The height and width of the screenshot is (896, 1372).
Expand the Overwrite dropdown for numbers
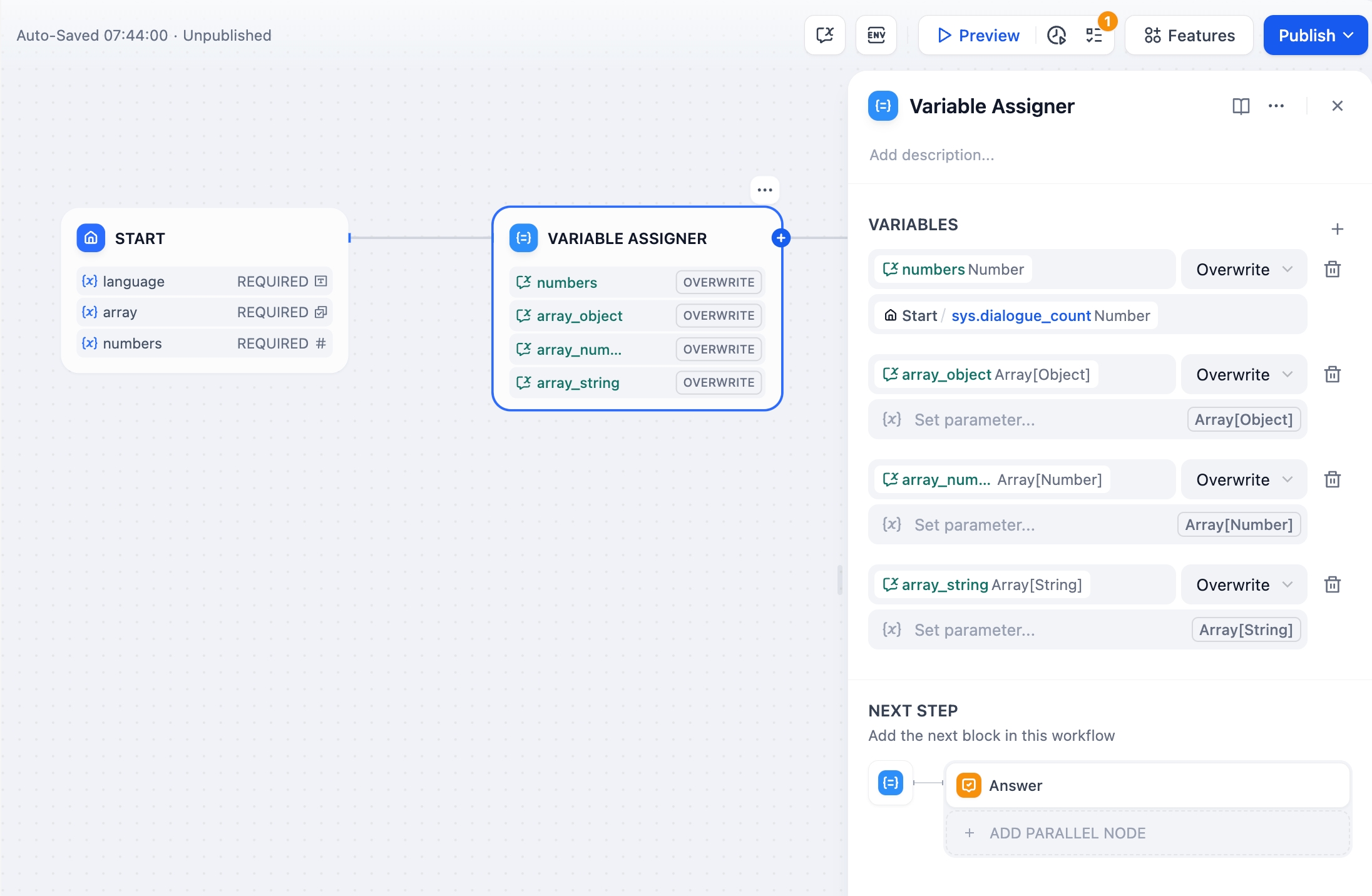pyautogui.click(x=1242, y=270)
